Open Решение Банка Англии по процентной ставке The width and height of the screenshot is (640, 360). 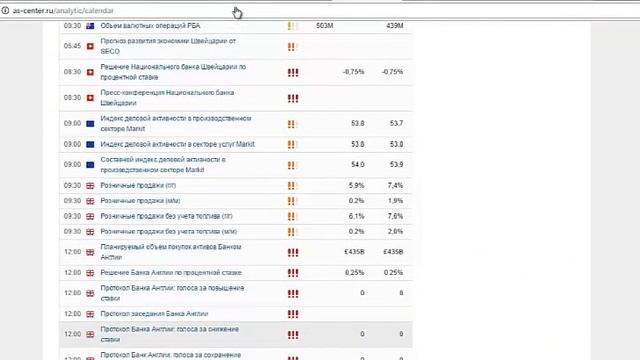pyautogui.click(x=171, y=272)
